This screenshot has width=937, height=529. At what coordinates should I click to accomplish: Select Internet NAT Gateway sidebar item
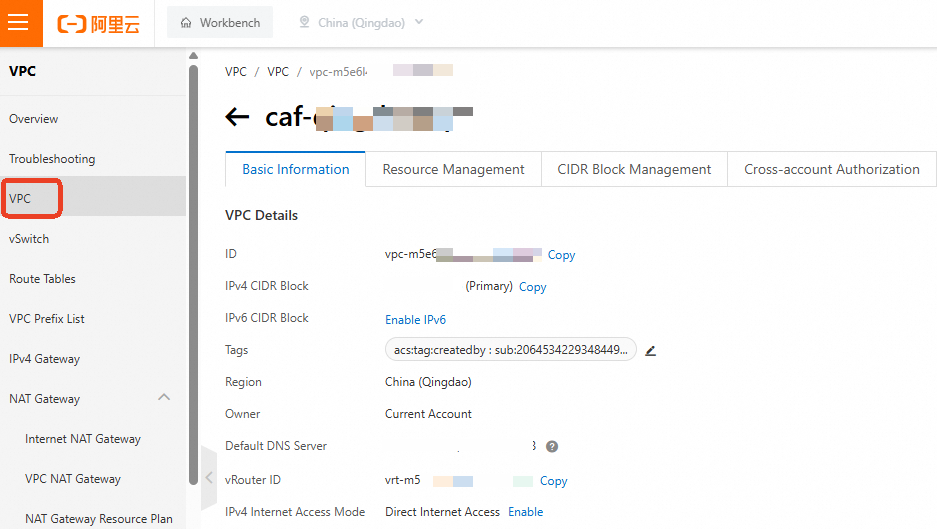pos(83,439)
